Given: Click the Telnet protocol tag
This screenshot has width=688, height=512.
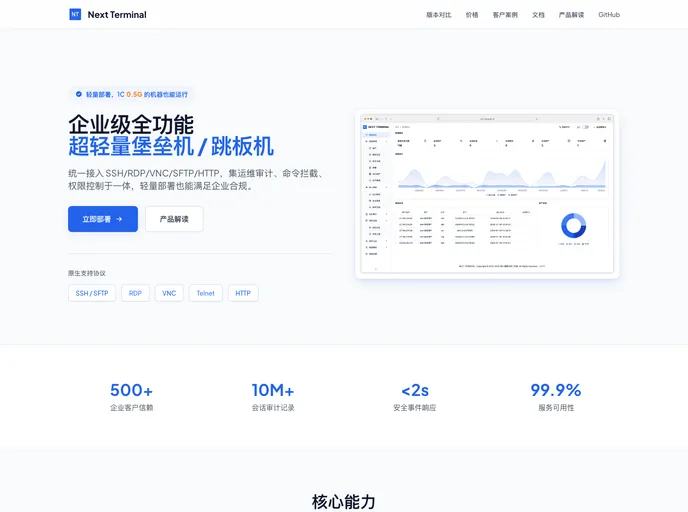Looking at the screenshot, I should (x=205, y=293).
